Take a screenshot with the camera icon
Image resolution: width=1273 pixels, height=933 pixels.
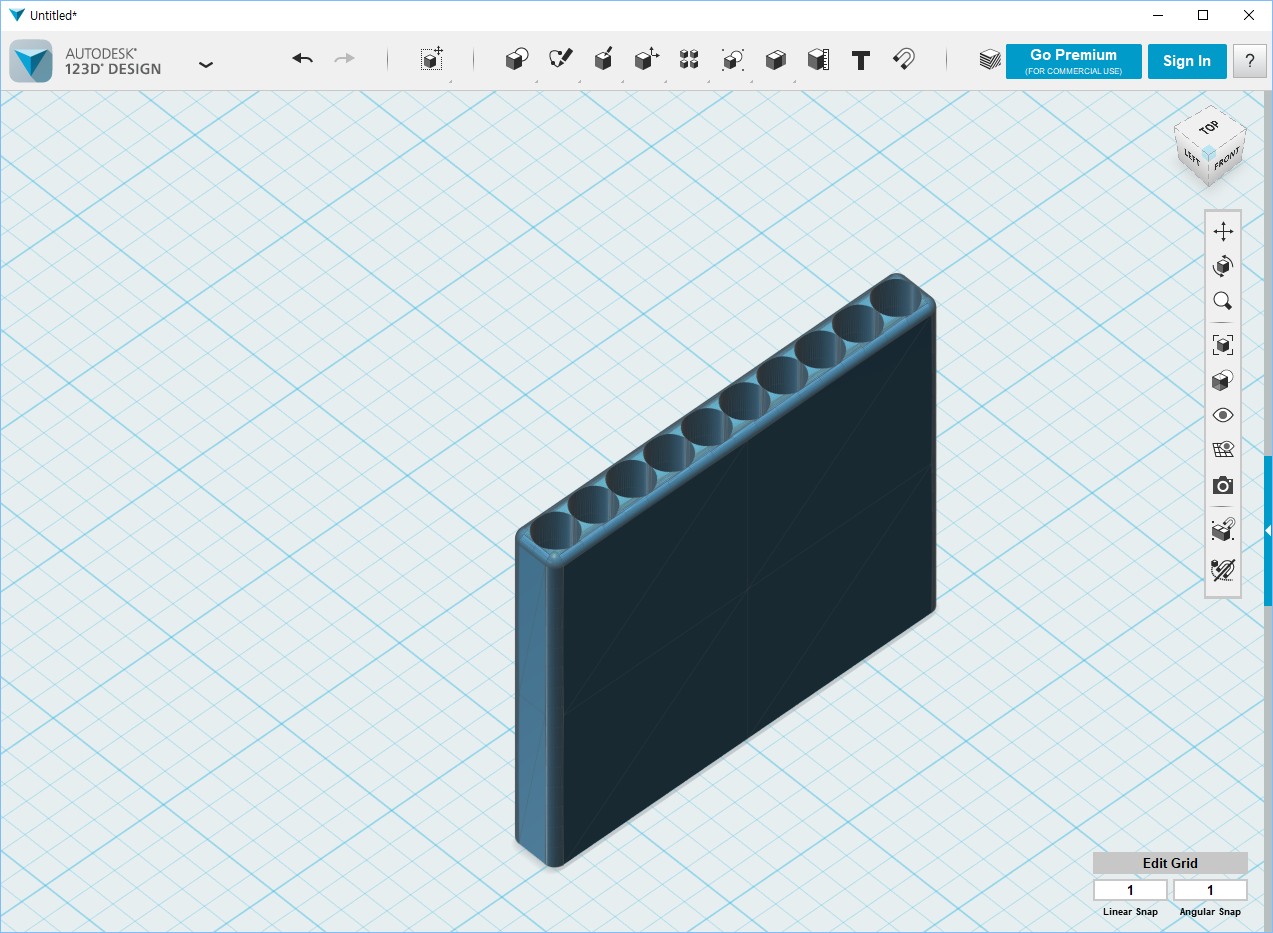(x=1223, y=485)
